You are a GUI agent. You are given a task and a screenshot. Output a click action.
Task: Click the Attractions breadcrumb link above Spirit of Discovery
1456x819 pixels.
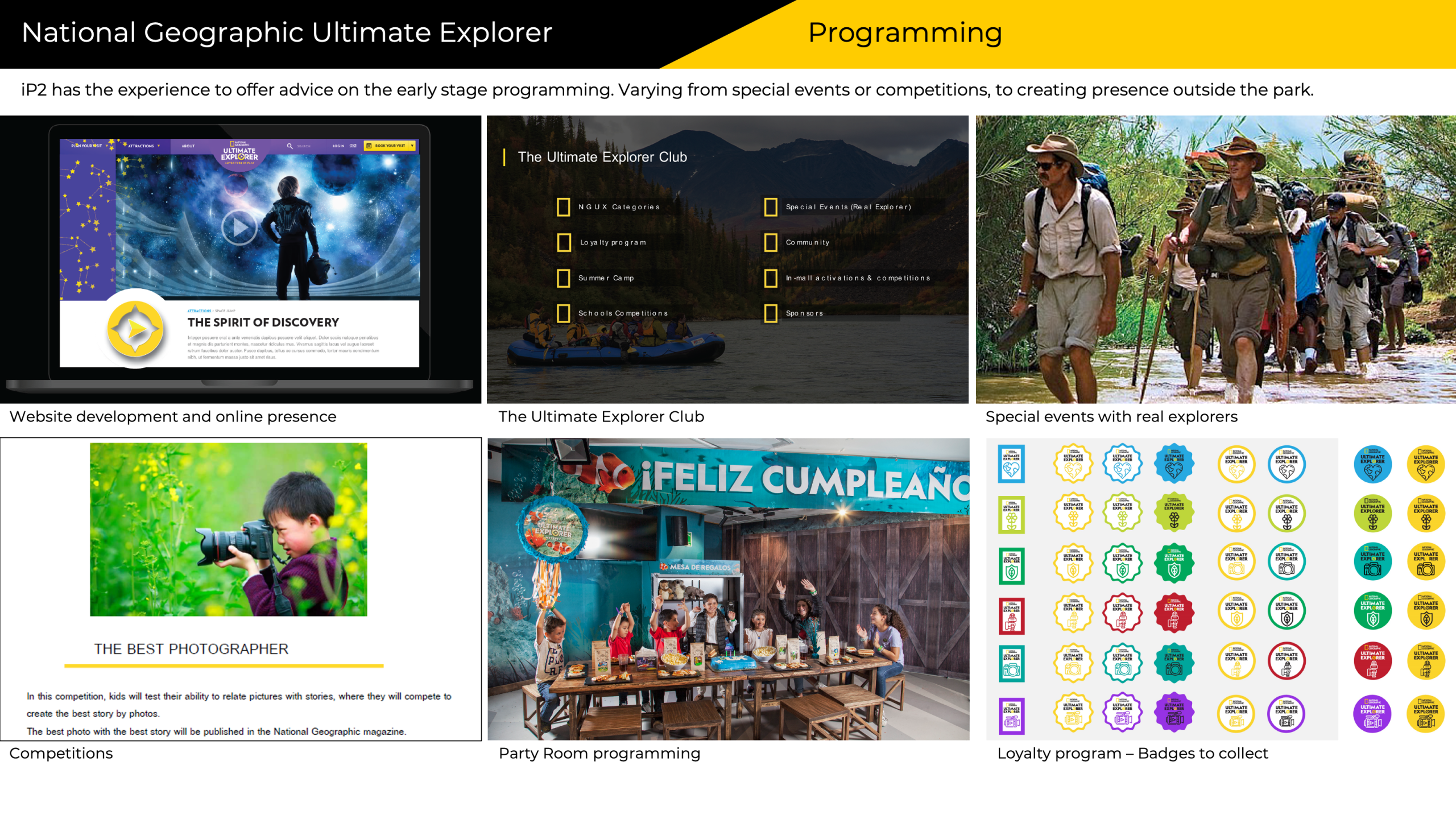pos(199,311)
